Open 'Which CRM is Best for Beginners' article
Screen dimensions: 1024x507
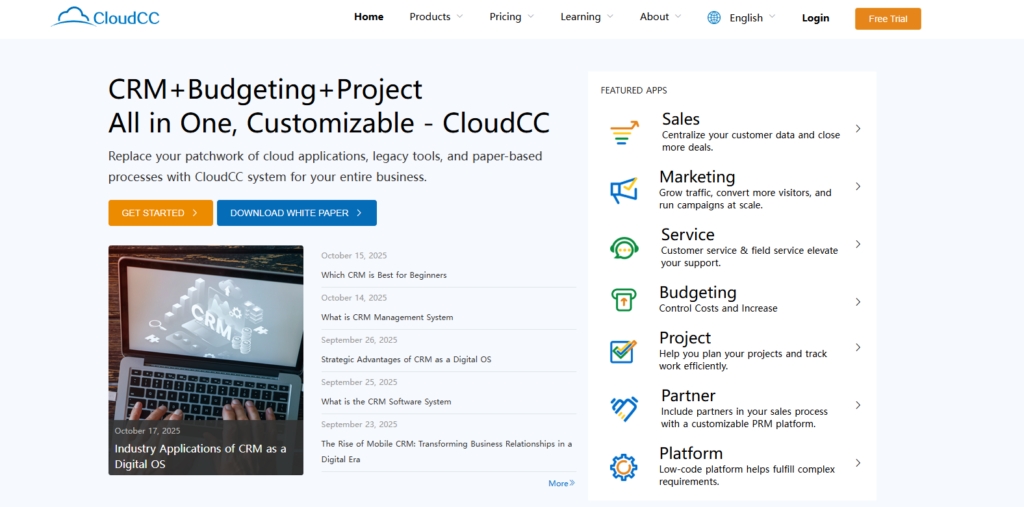coord(384,275)
